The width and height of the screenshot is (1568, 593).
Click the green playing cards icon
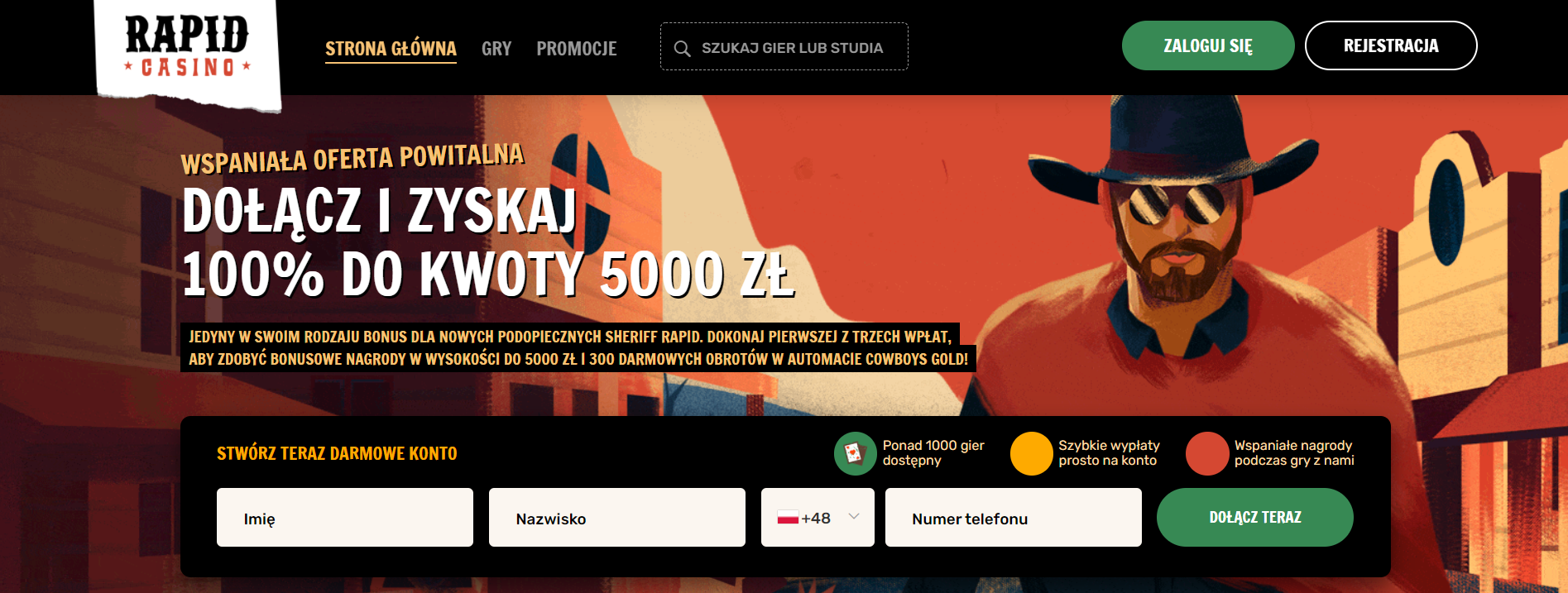click(855, 453)
